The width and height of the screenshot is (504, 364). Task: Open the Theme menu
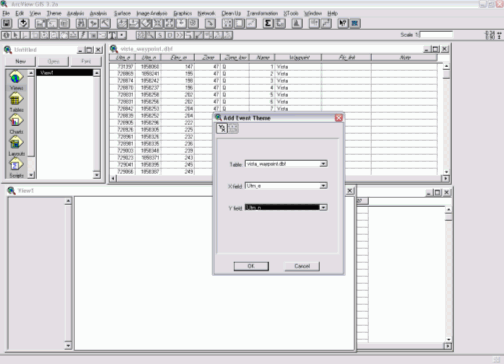(x=54, y=13)
